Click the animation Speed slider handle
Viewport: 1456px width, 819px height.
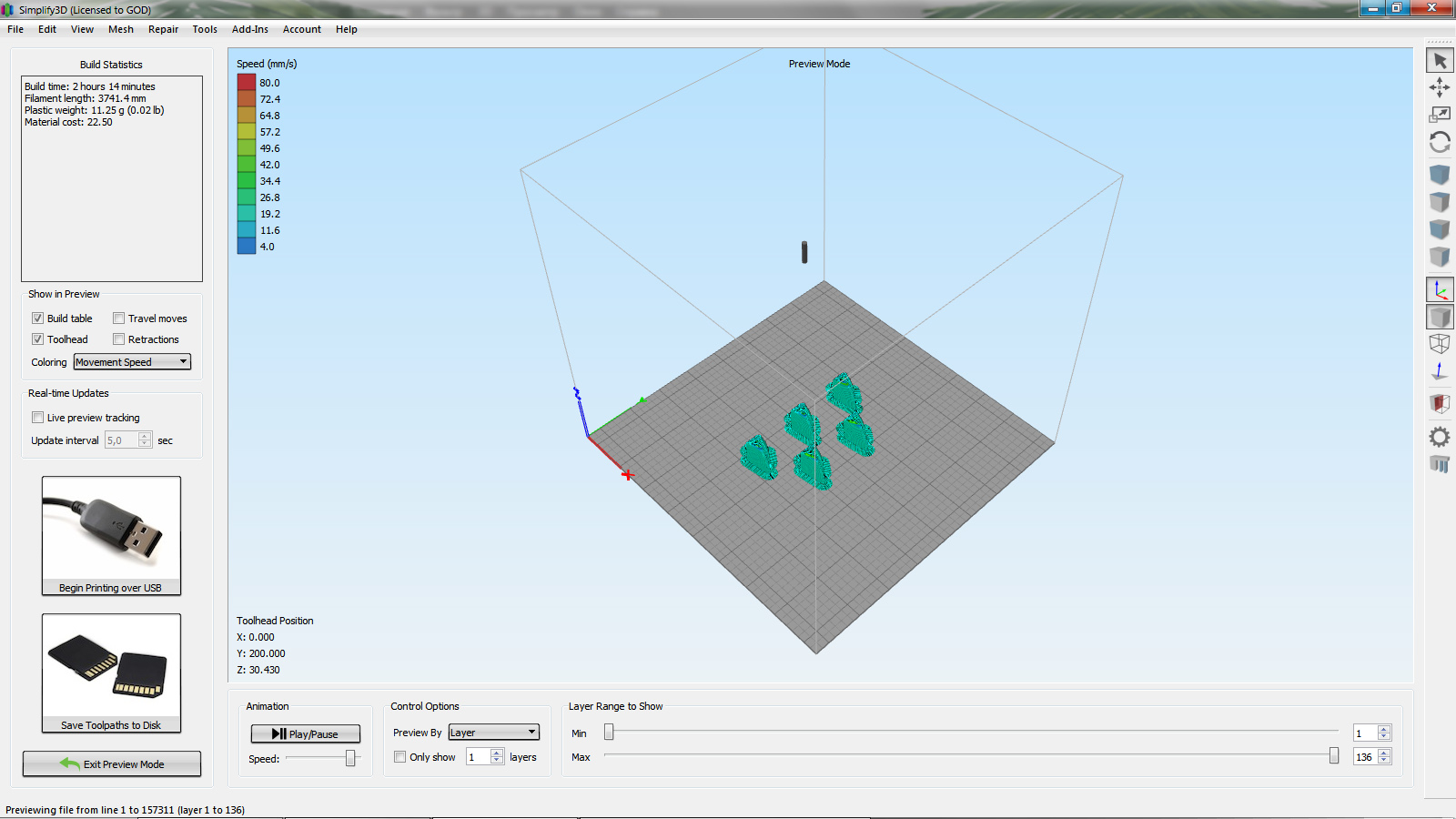coord(350,758)
